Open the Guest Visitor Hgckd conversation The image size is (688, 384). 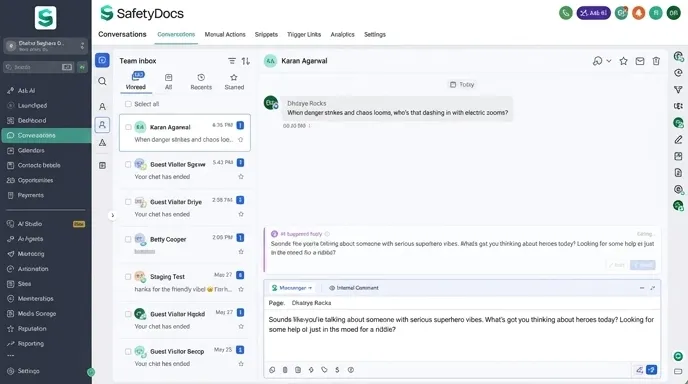point(185,319)
